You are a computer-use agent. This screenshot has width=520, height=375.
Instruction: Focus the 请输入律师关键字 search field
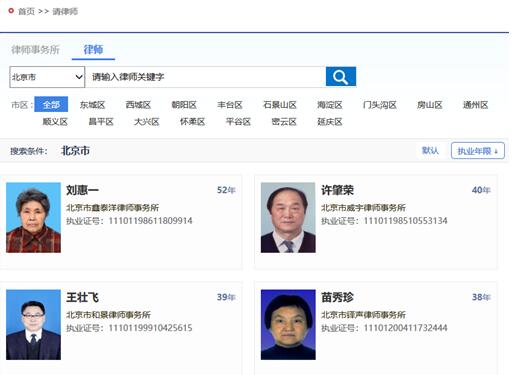(x=205, y=77)
